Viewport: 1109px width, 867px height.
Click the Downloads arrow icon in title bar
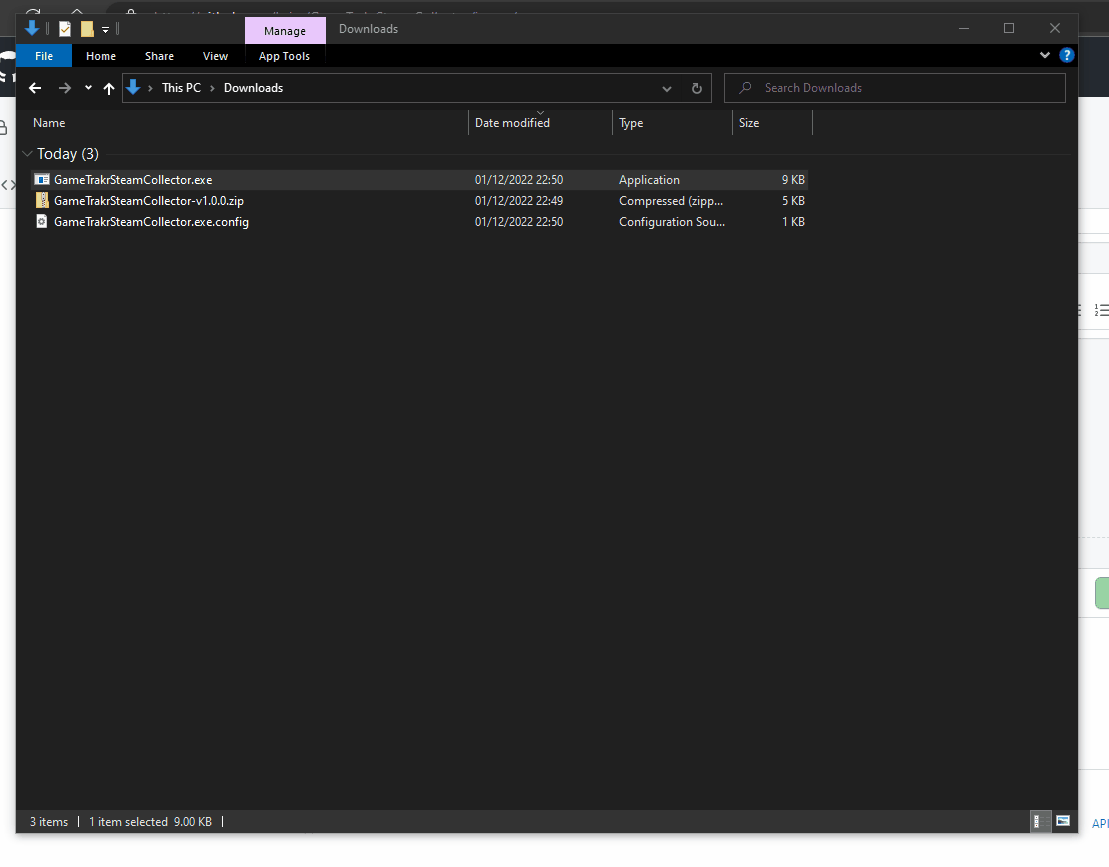32,28
